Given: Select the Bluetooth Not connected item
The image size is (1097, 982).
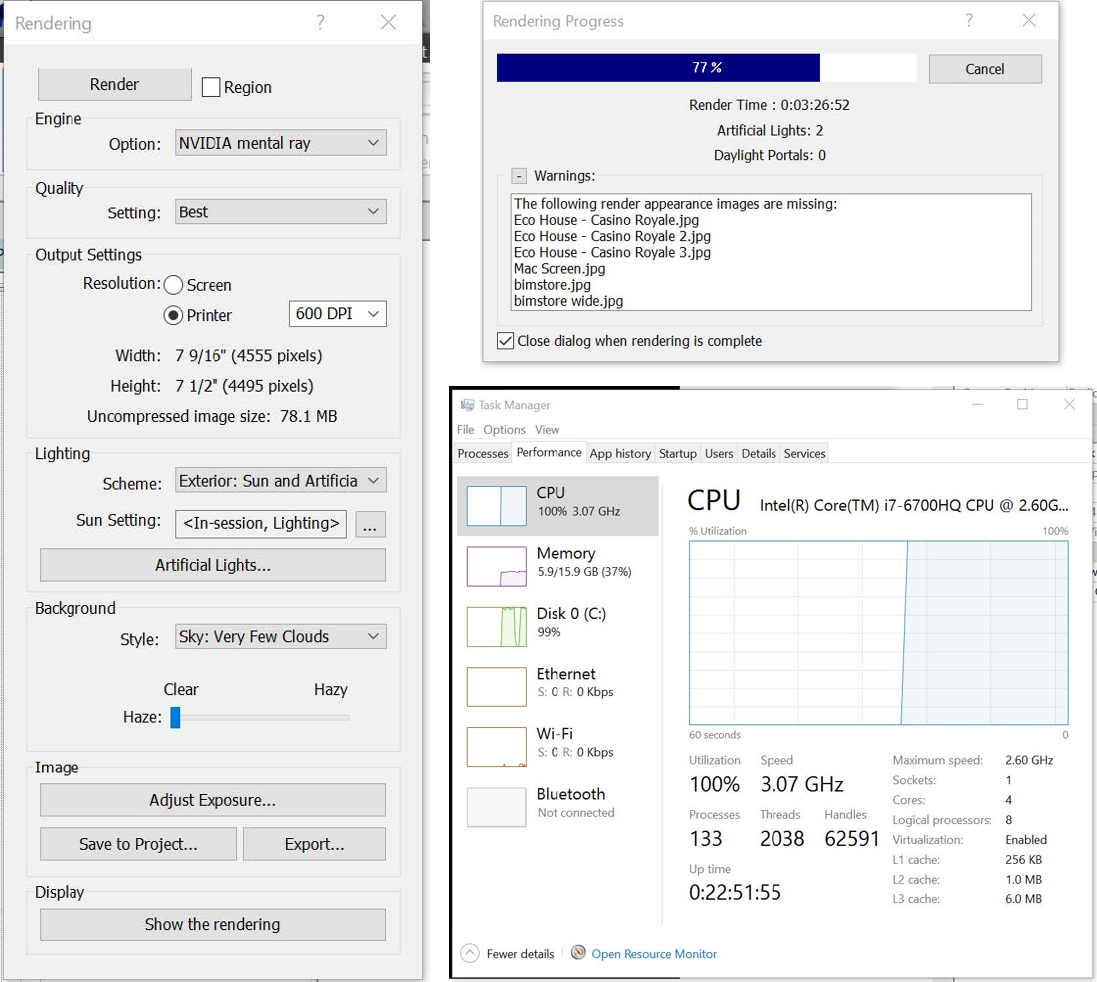Looking at the screenshot, I should [x=558, y=807].
